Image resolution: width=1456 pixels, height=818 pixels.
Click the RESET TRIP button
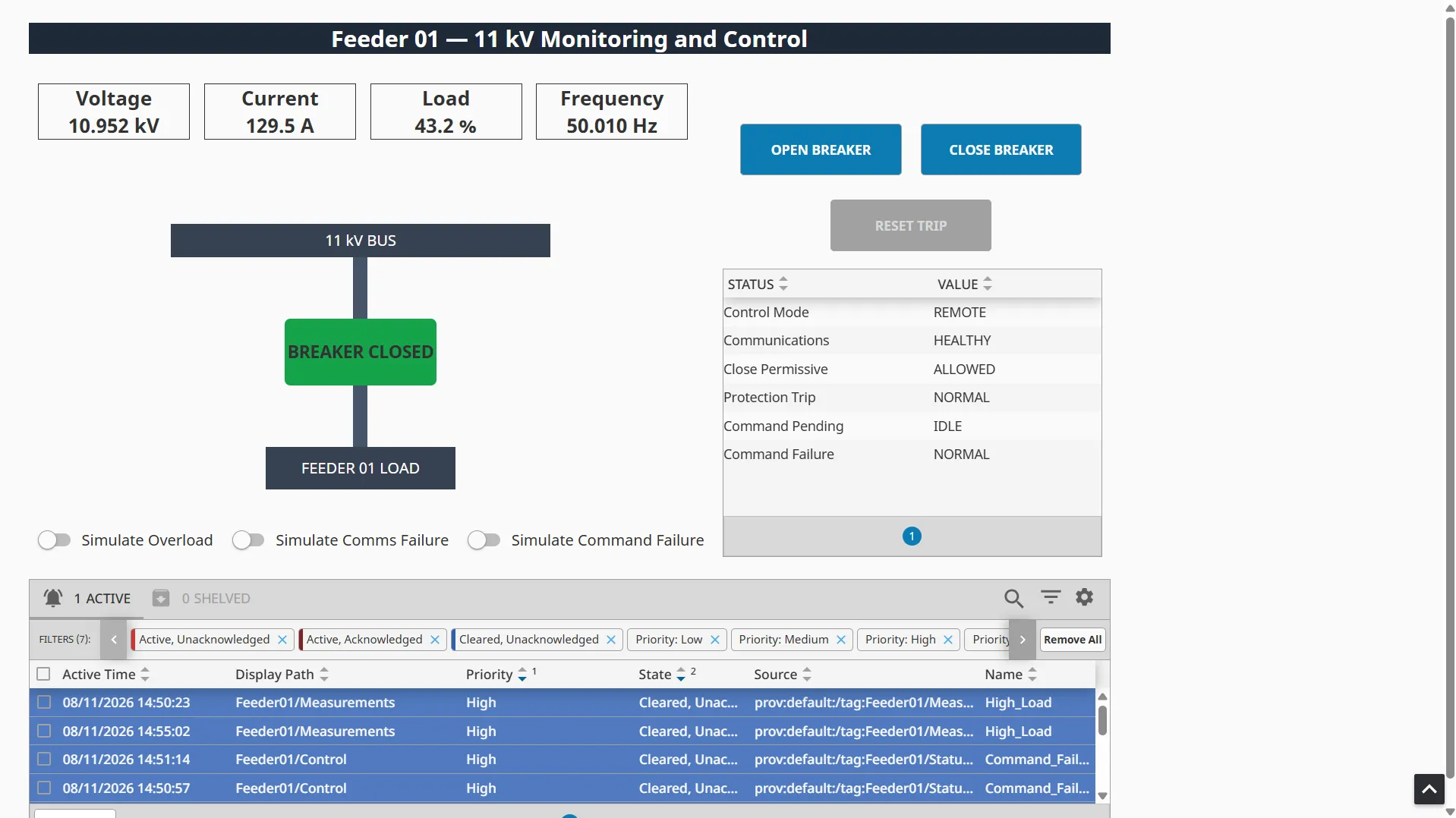coord(911,225)
